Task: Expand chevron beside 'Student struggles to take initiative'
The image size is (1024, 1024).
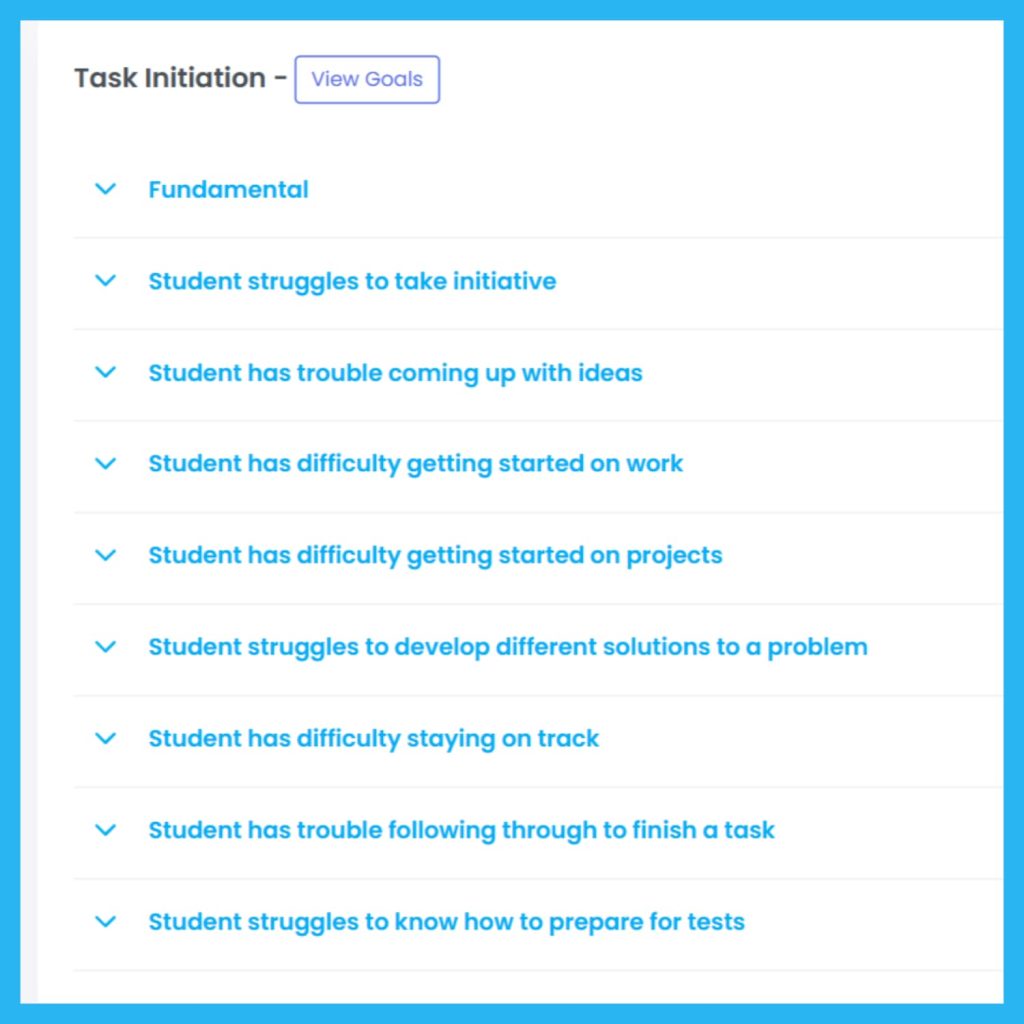Action: pos(105,281)
